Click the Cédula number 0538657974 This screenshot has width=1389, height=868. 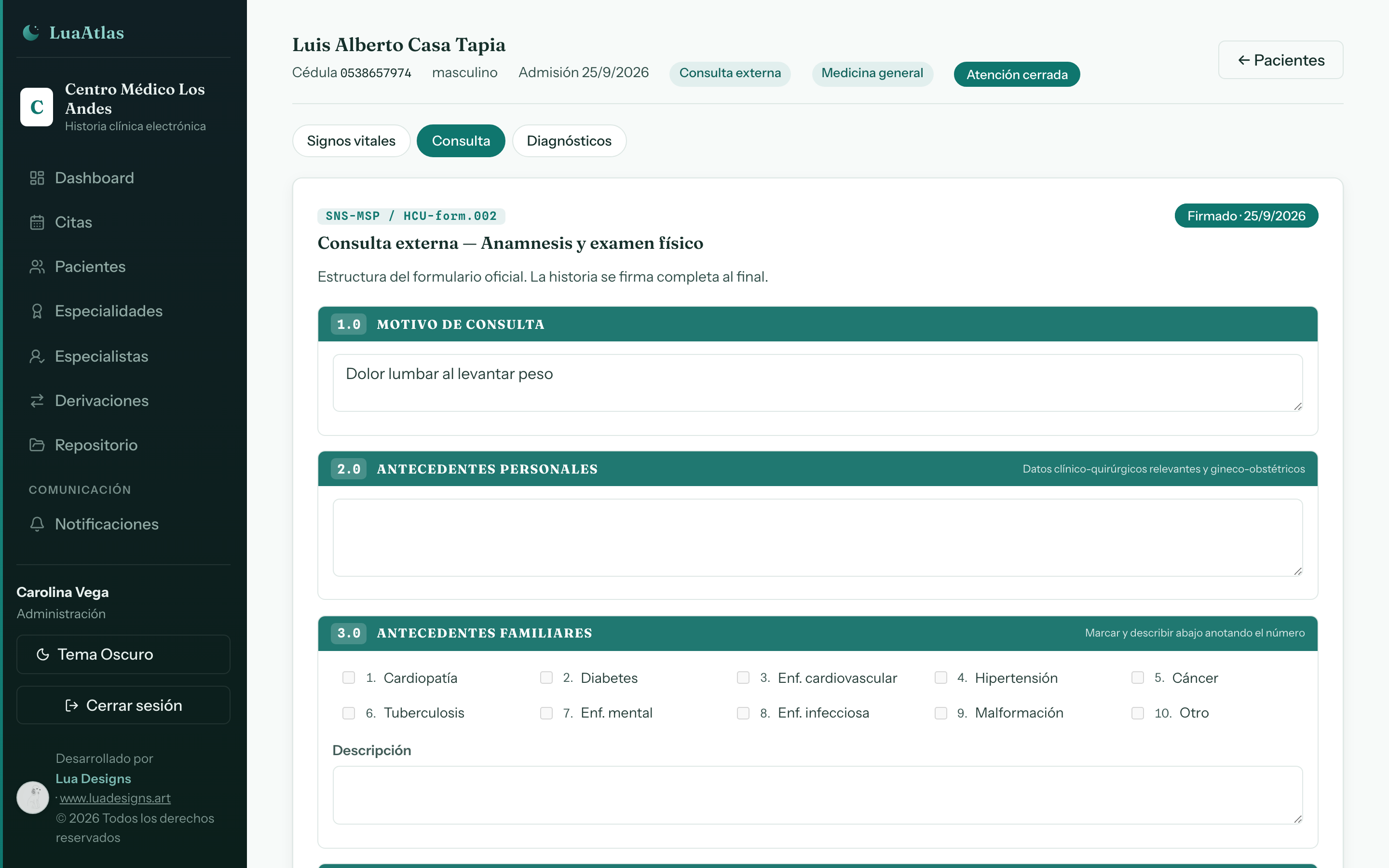[376, 73]
